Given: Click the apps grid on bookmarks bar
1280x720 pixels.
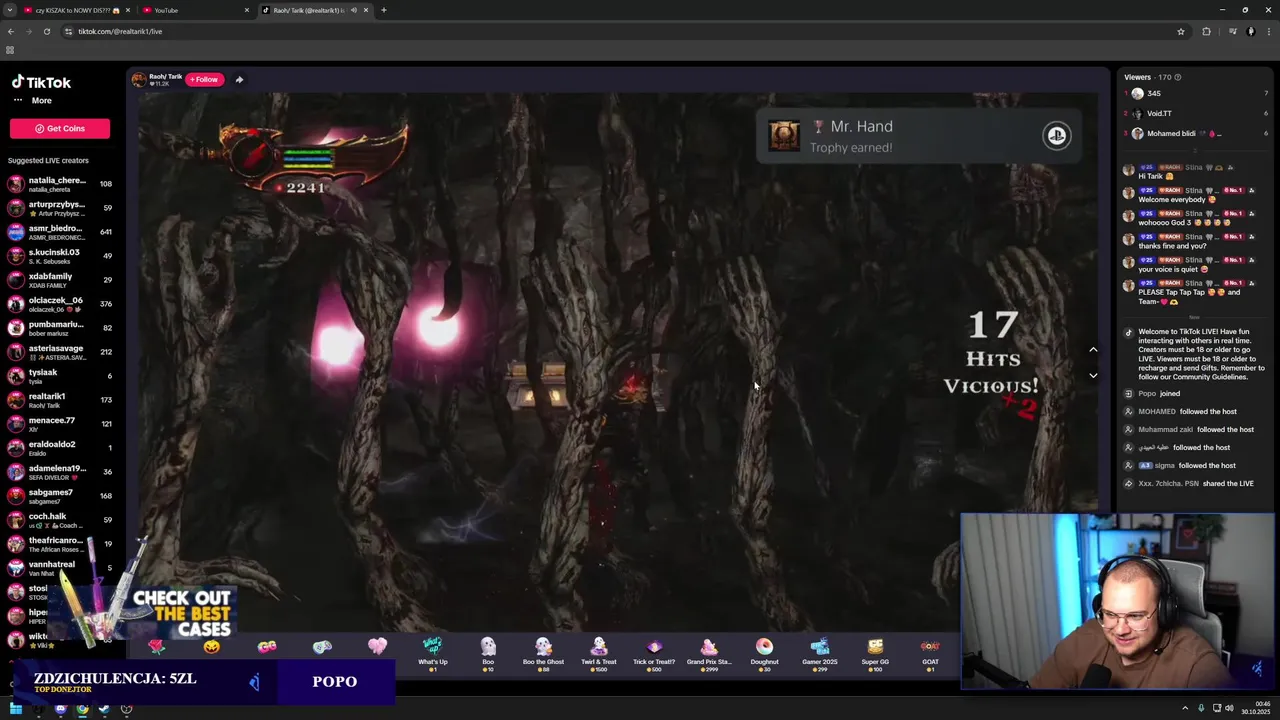Looking at the screenshot, I should pos(10,50).
